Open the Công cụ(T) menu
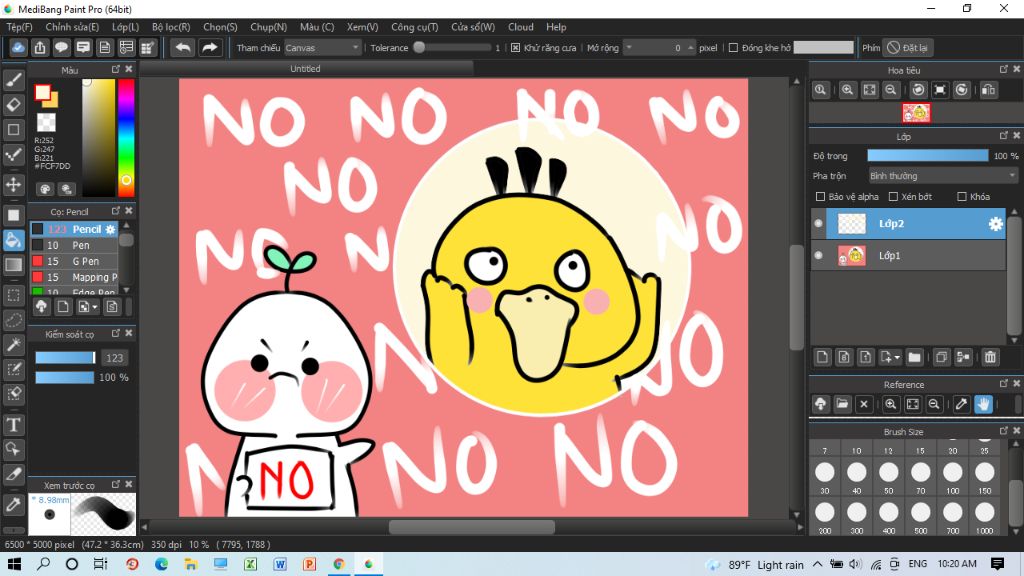 (415, 27)
